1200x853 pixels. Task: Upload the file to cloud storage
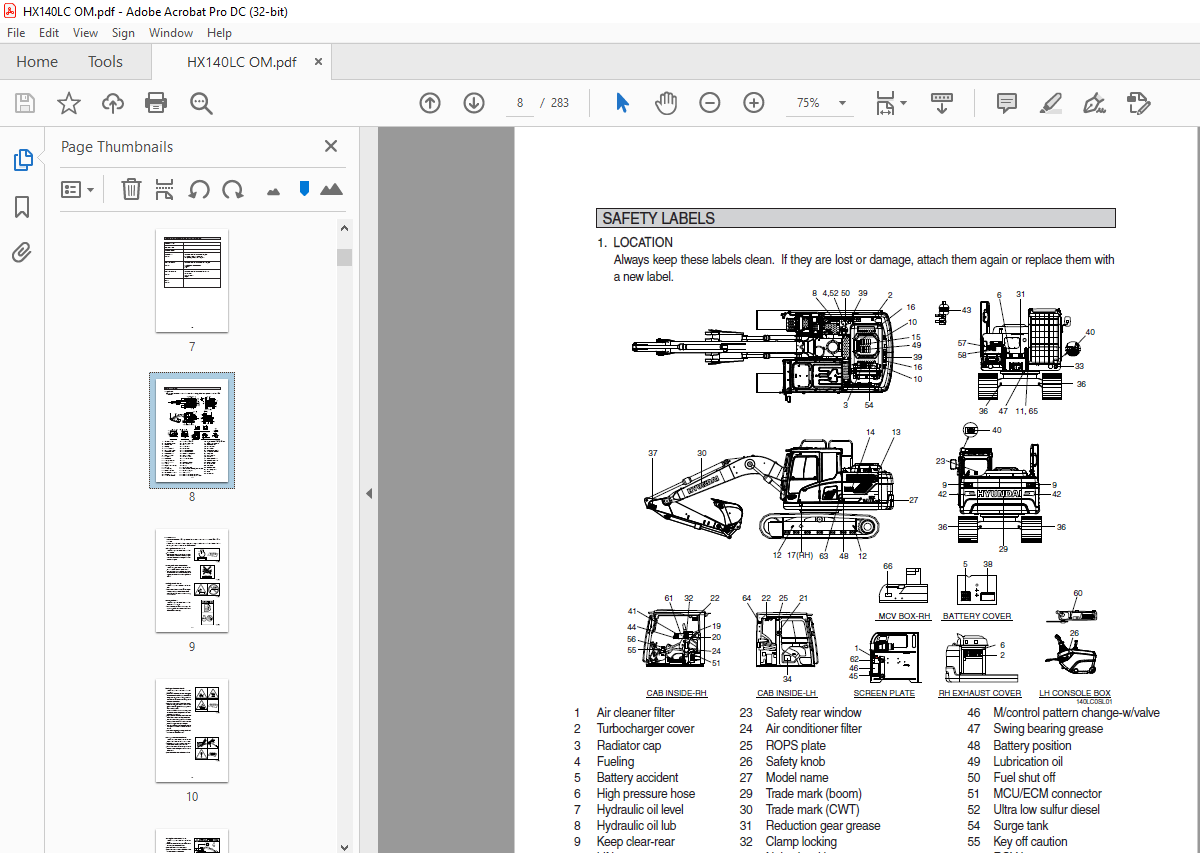tap(112, 103)
